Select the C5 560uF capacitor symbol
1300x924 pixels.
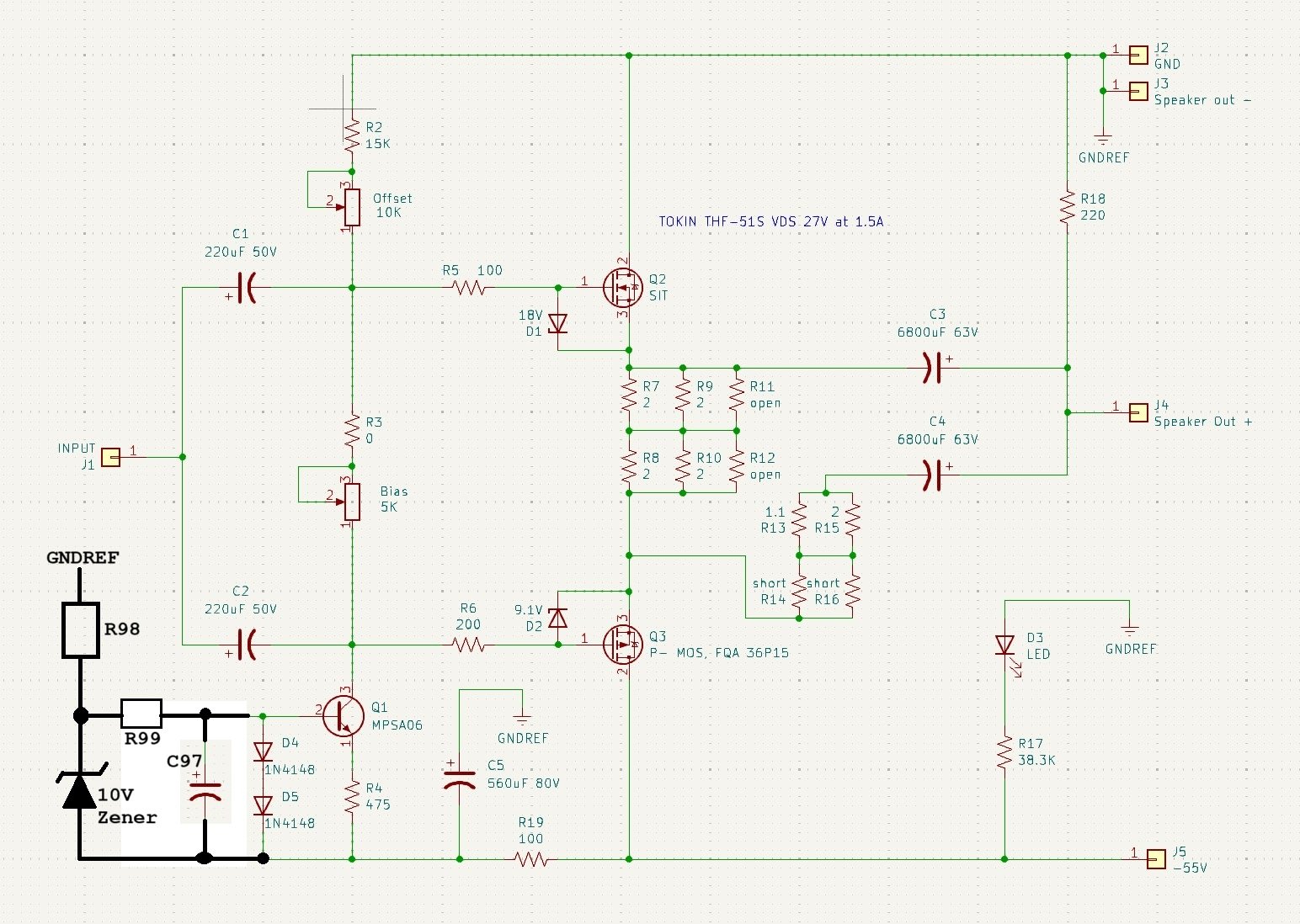point(459,778)
